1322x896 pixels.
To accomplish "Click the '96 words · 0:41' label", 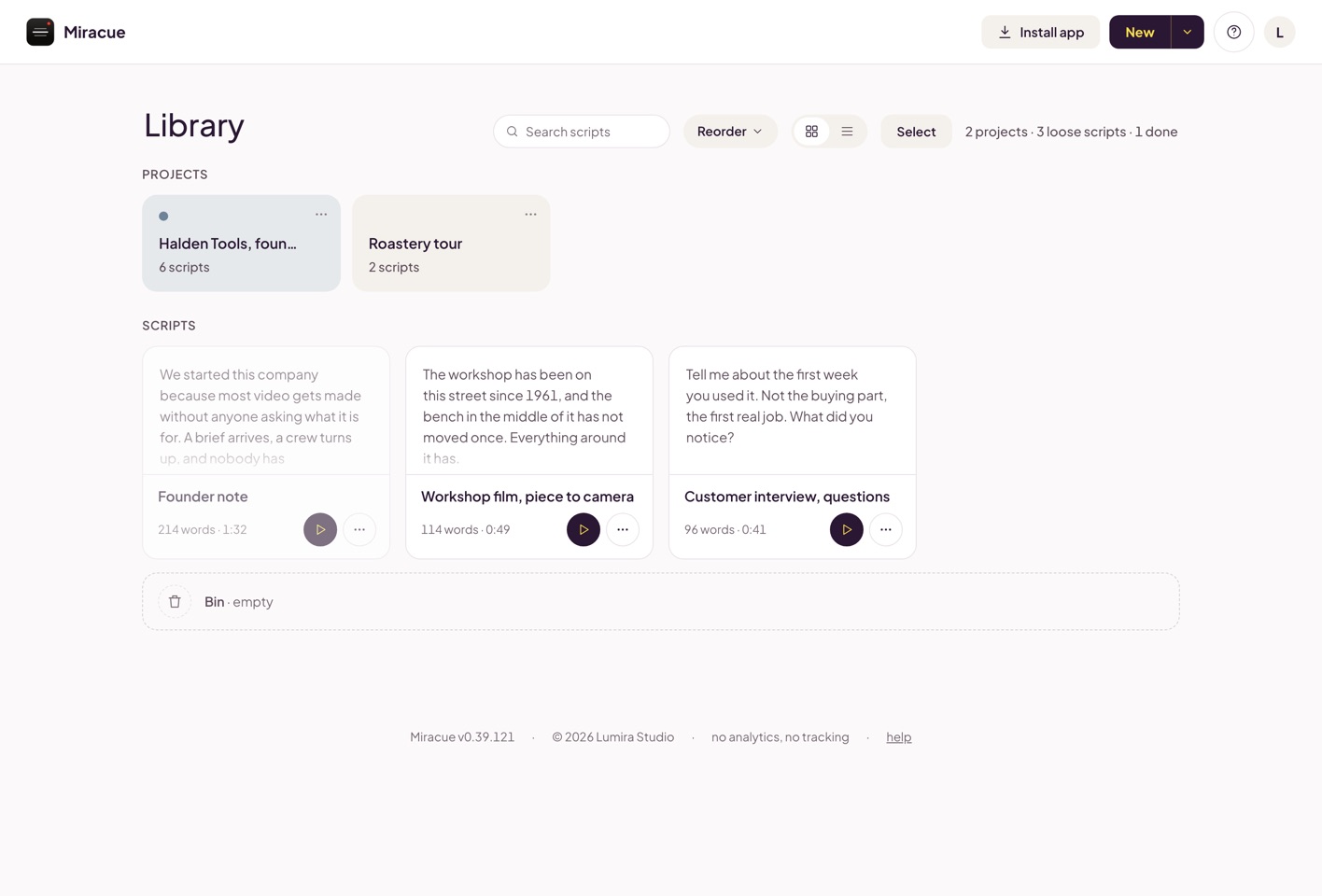I will 725,529.
